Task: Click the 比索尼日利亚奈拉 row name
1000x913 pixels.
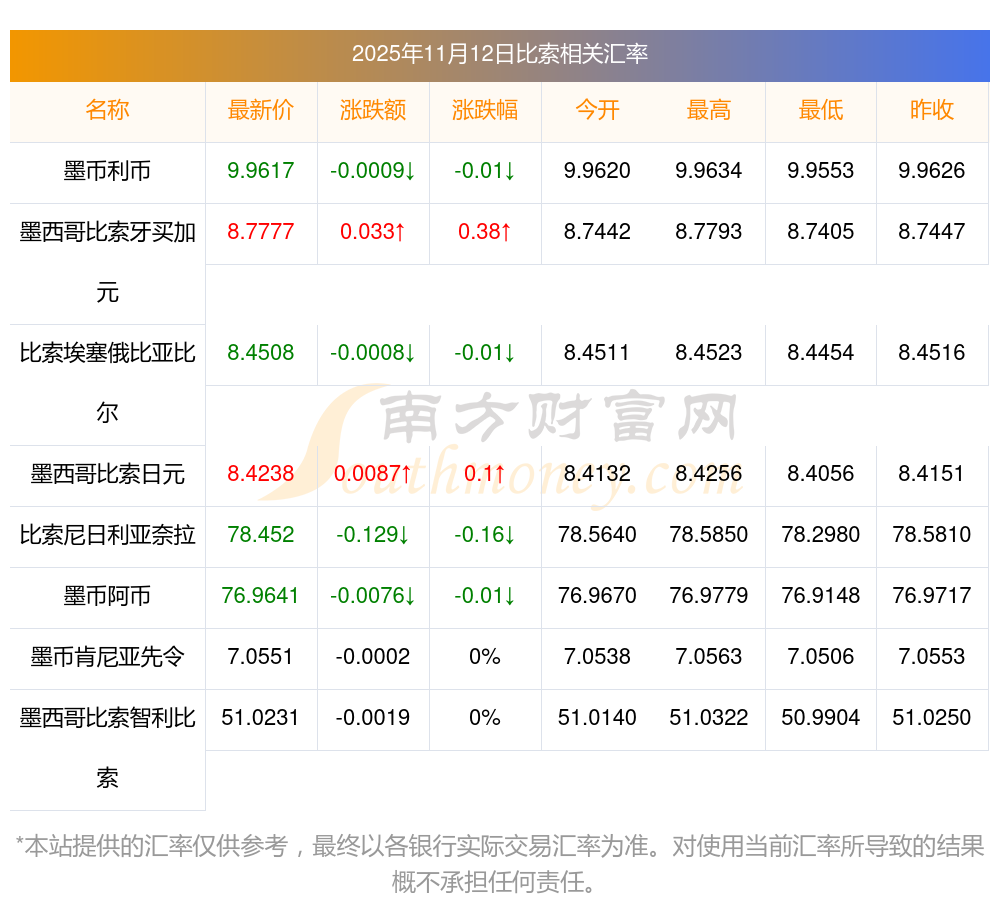Action: [x=107, y=535]
